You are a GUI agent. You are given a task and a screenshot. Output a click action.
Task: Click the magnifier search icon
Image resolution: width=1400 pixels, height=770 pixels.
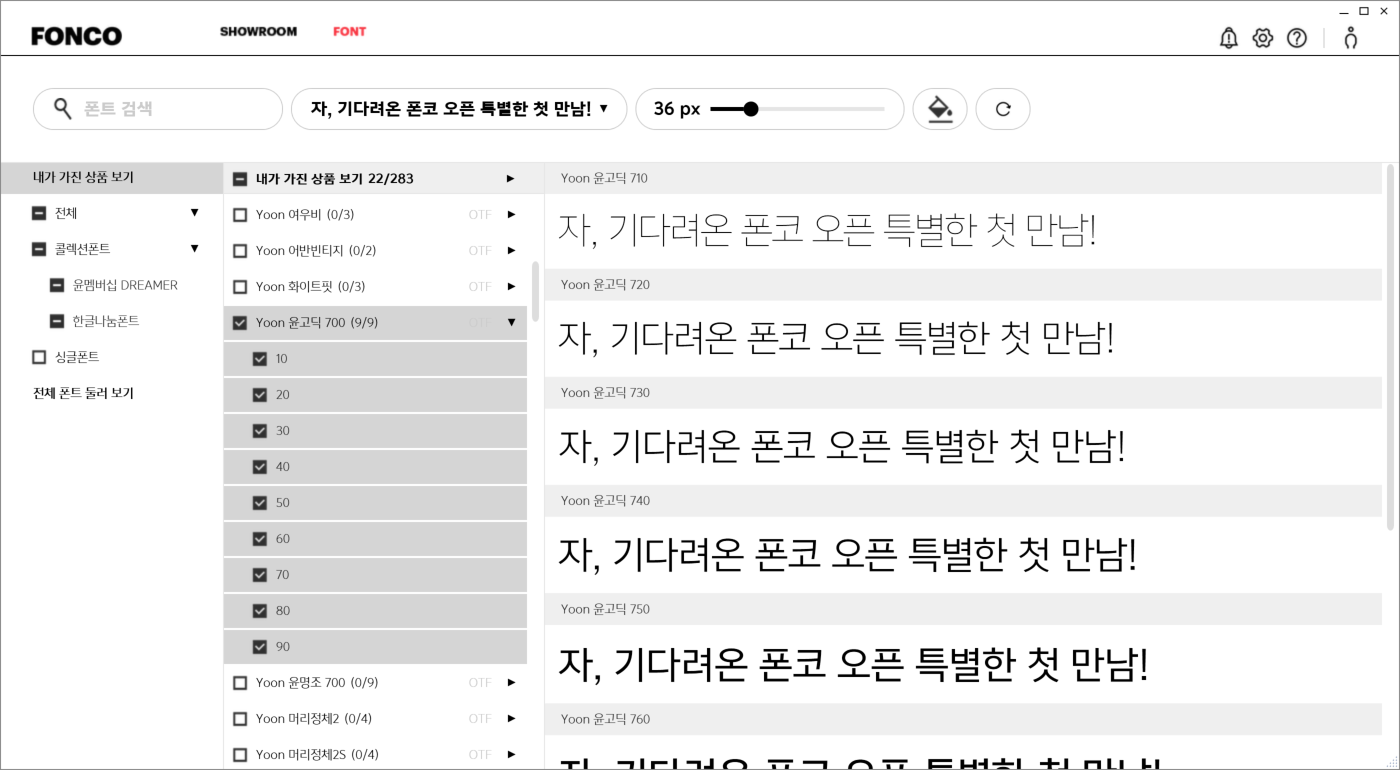click(63, 108)
